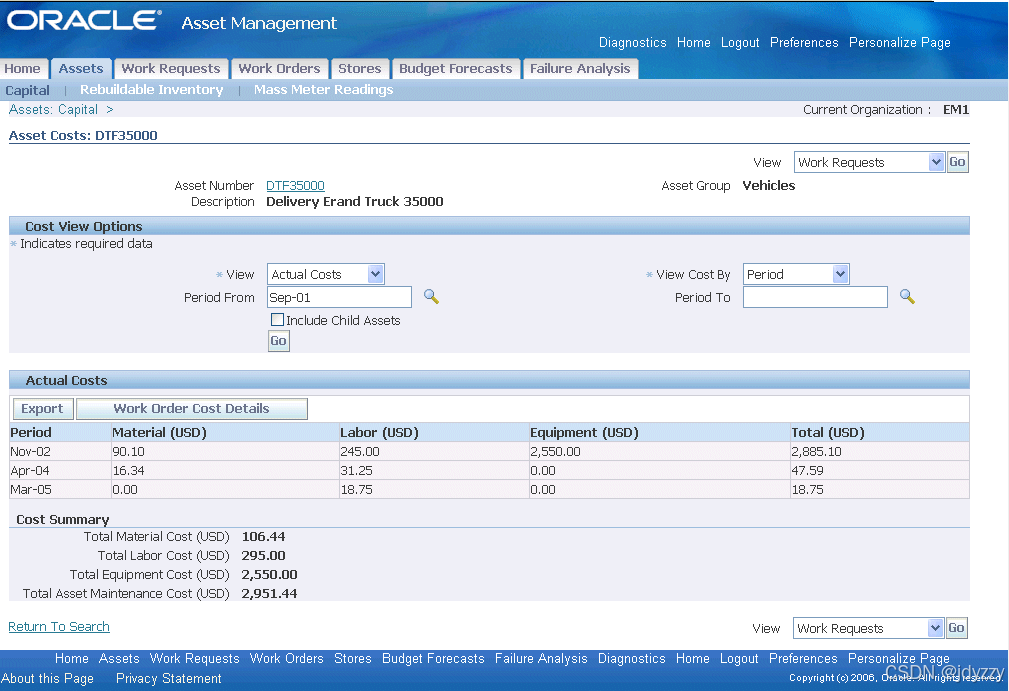The height and width of the screenshot is (691, 1009).
Task: Click Stores in the footer navigation
Action: (x=353, y=658)
